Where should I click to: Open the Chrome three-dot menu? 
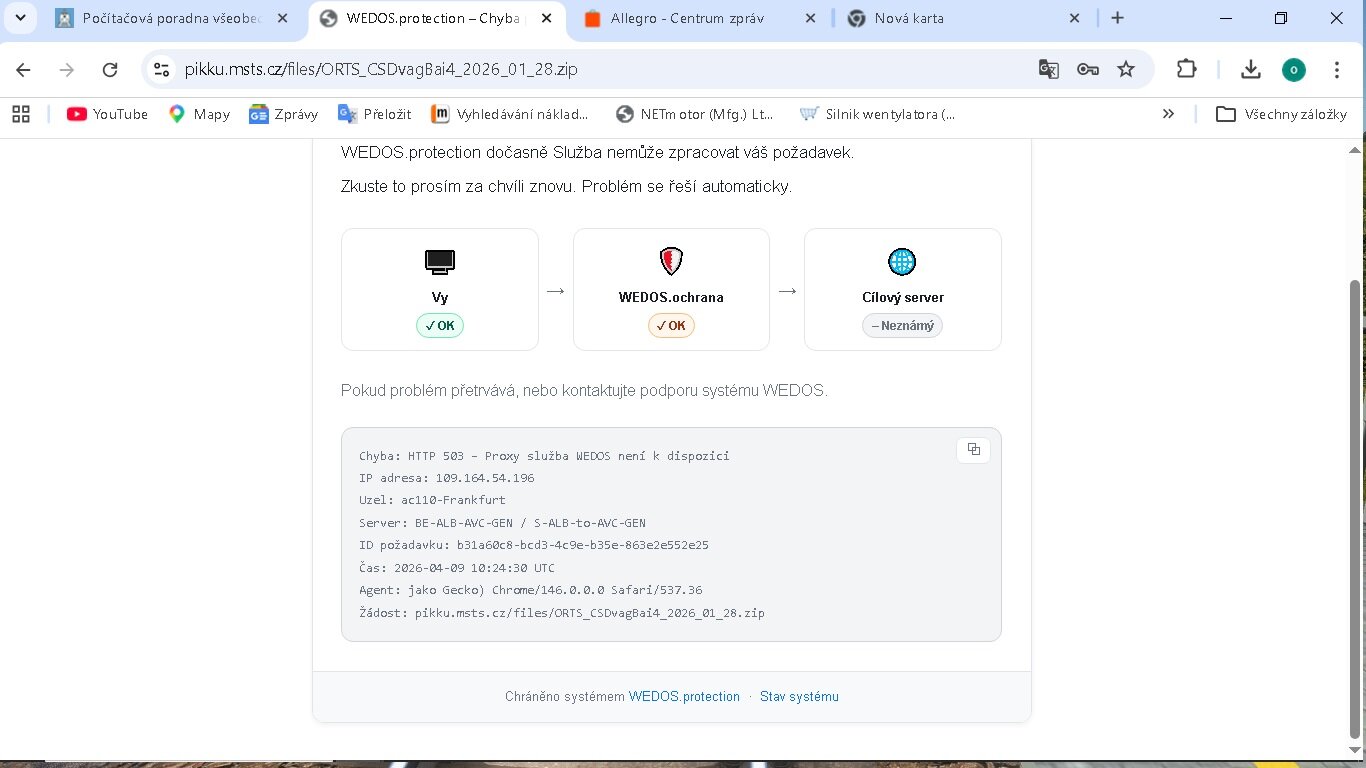[x=1337, y=69]
